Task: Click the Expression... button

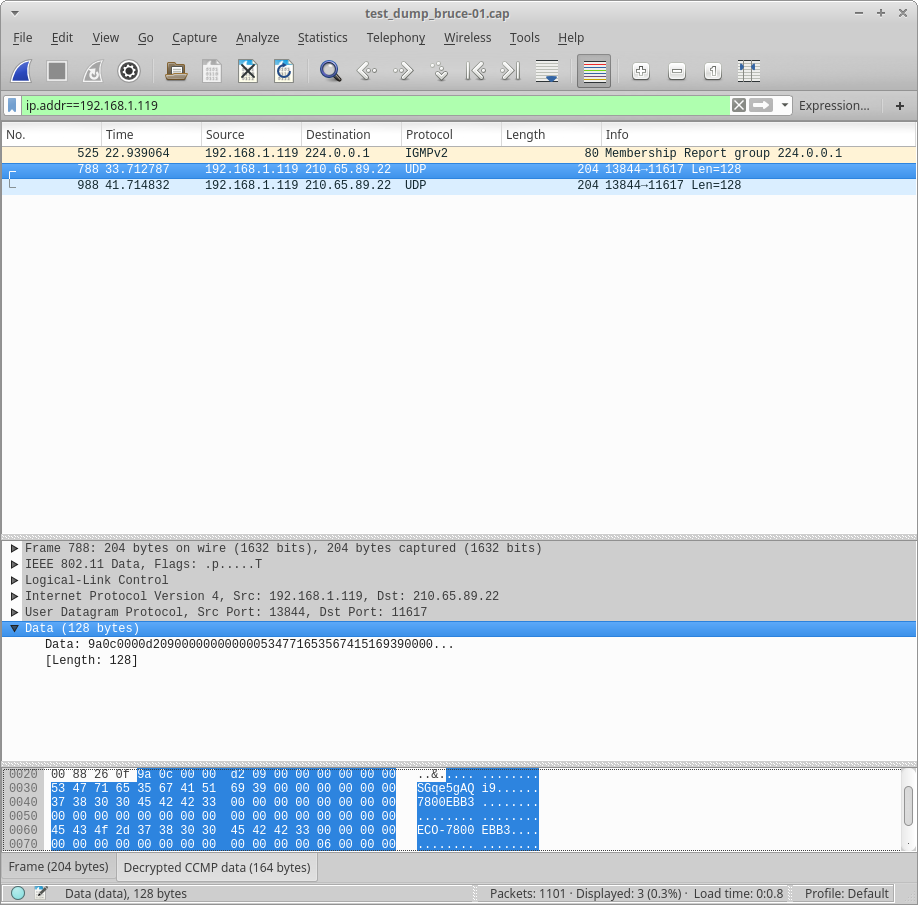Action: click(834, 105)
